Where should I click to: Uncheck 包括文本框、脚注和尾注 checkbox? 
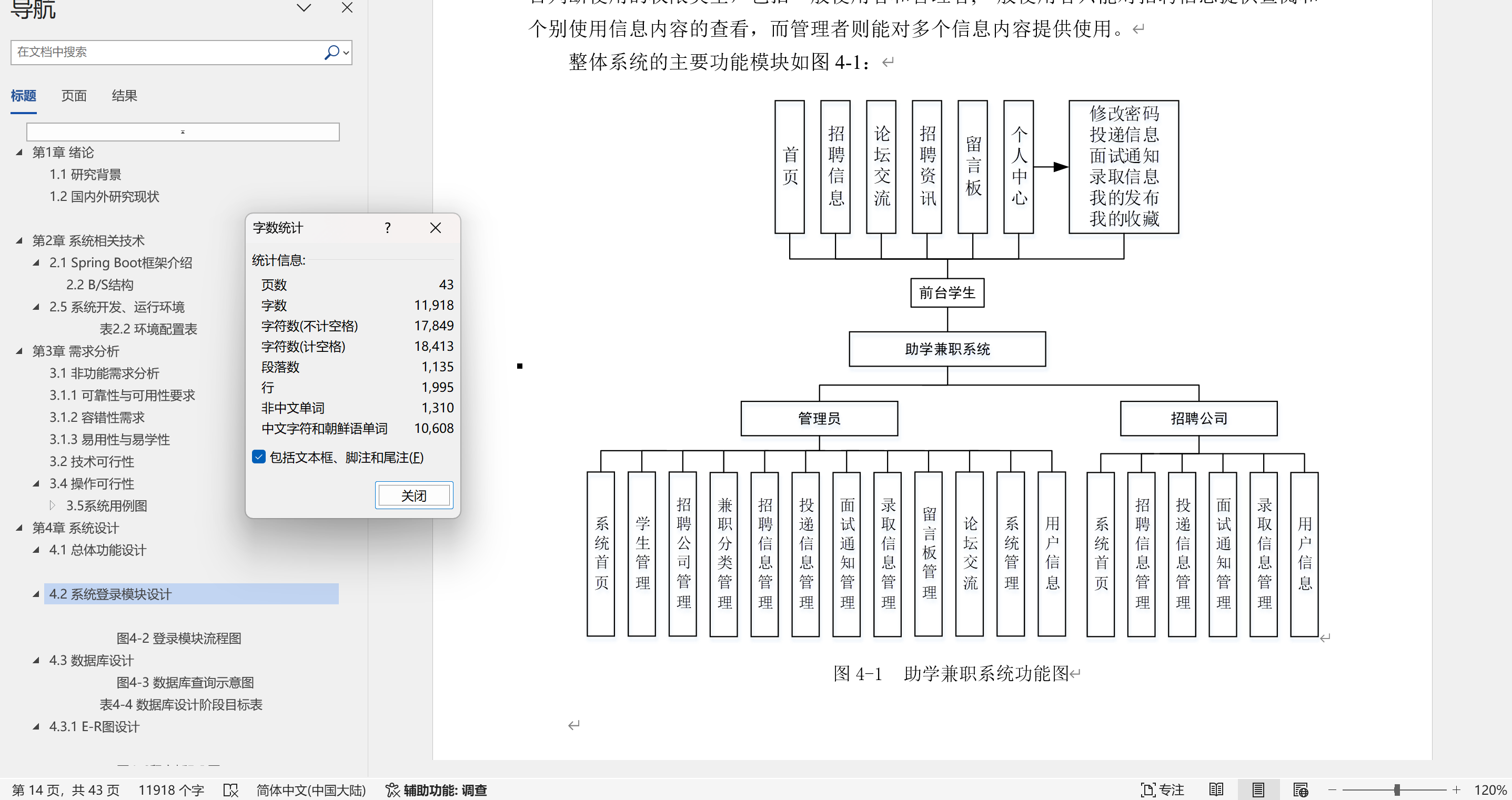259,457
